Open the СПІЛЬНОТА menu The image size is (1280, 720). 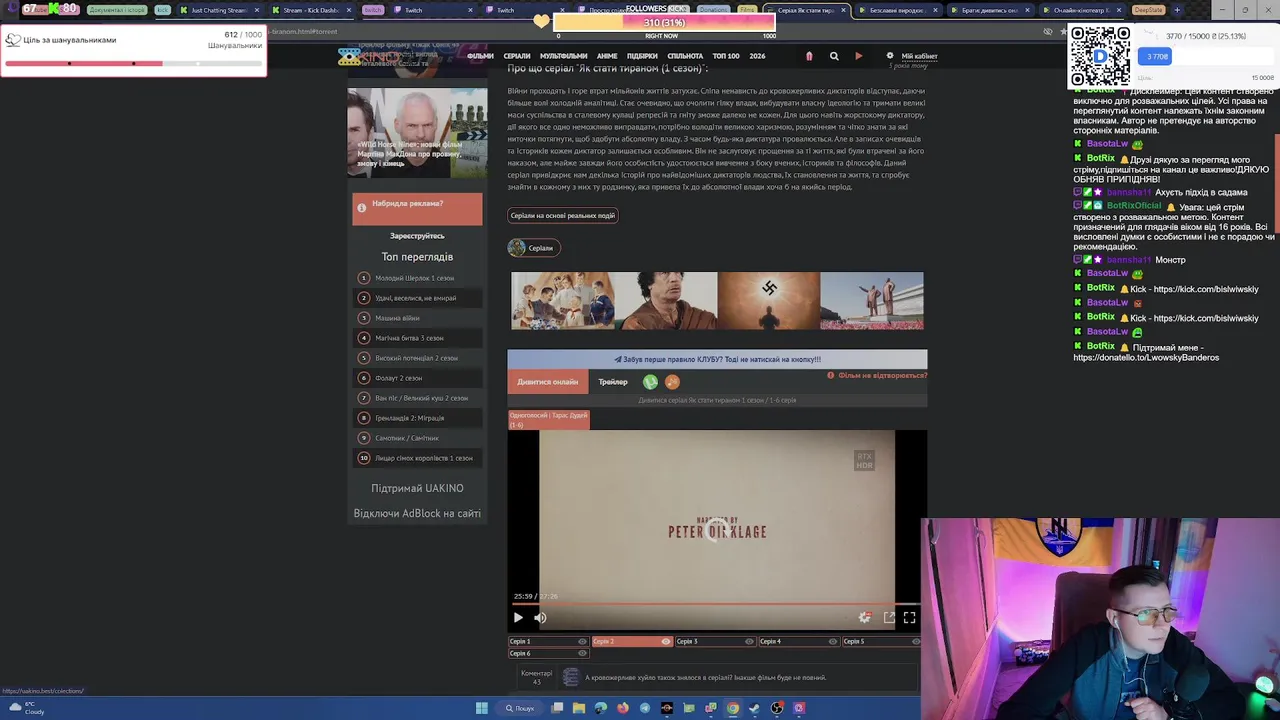pos(685,56)
